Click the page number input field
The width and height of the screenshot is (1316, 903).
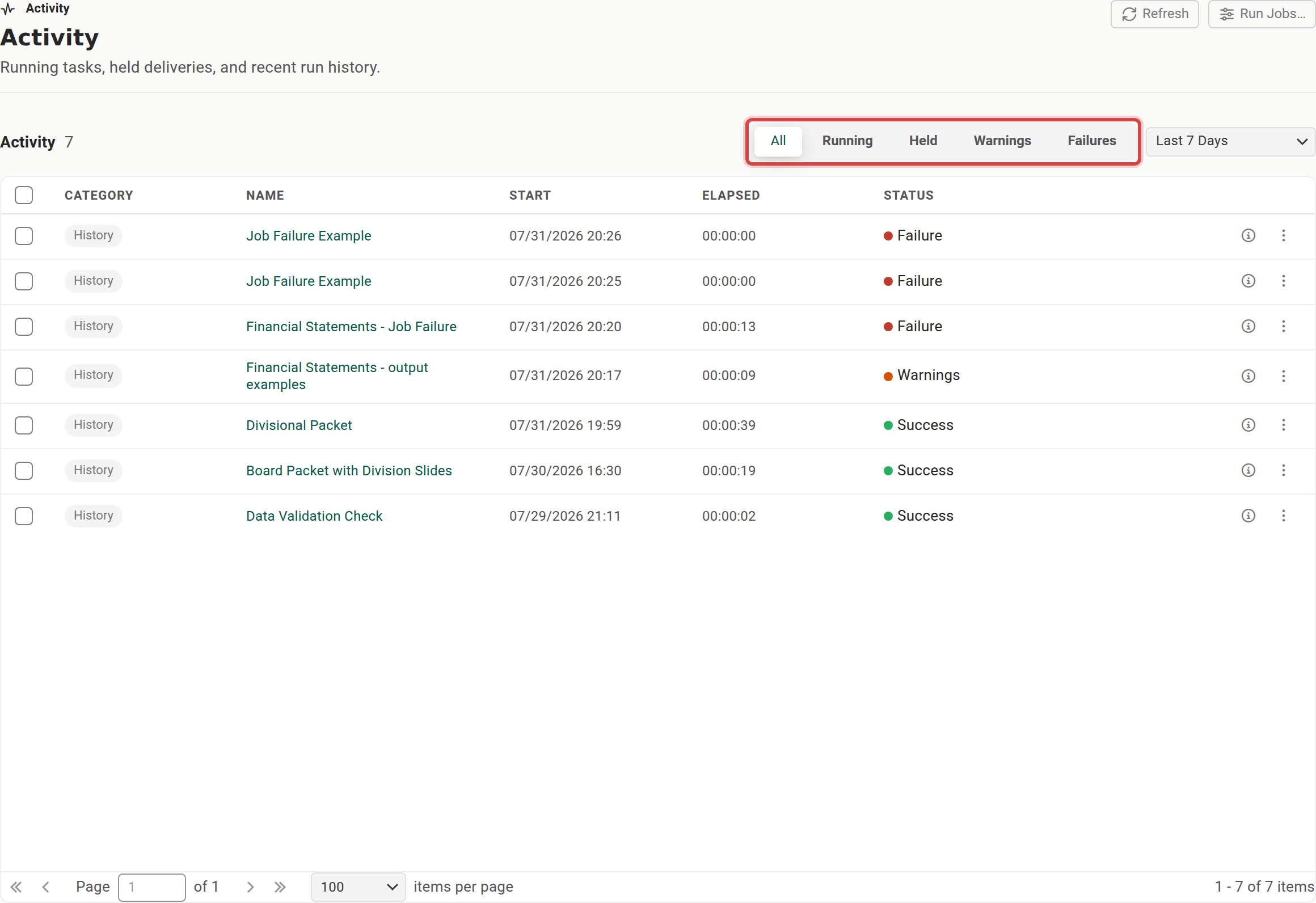point(151,887)
